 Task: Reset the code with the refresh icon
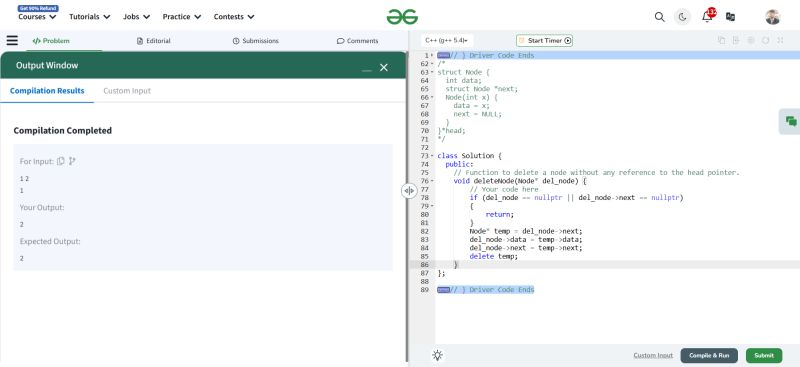[765, 40]
